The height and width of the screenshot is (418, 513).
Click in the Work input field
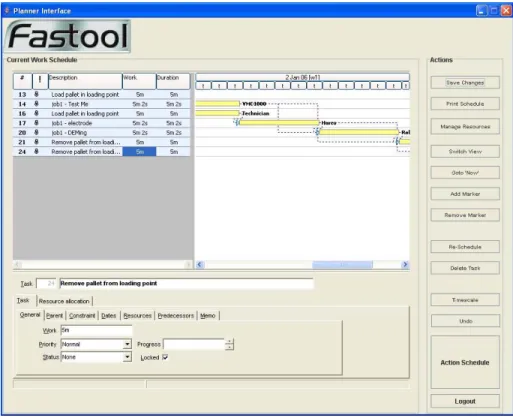(96, 330)
